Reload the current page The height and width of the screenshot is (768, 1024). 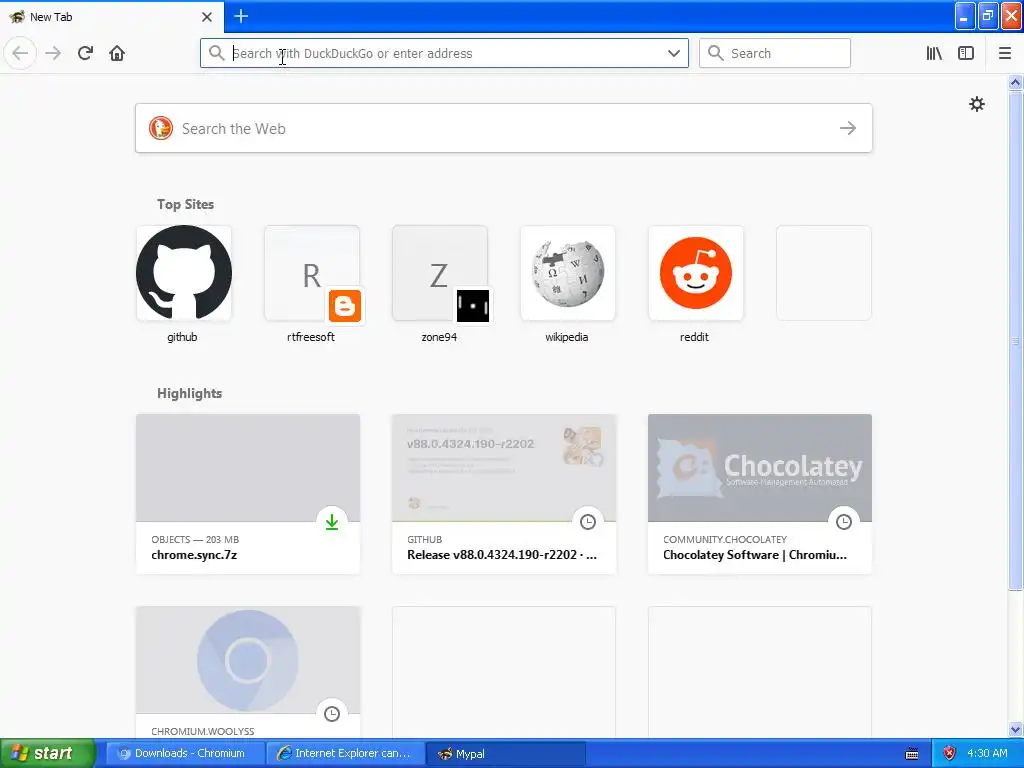85,53
